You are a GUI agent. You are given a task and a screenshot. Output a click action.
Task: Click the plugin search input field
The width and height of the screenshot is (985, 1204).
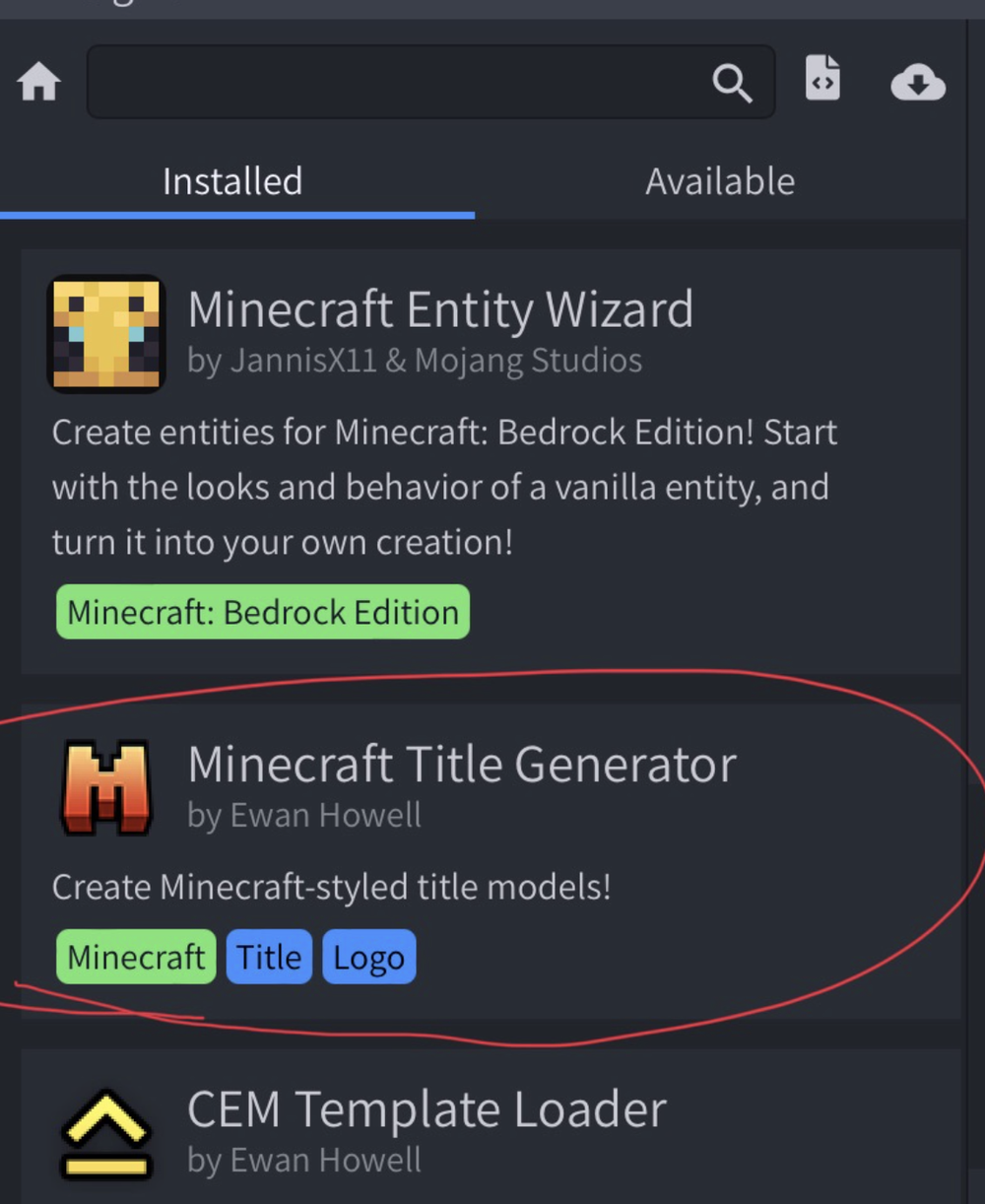coord(430,82)
